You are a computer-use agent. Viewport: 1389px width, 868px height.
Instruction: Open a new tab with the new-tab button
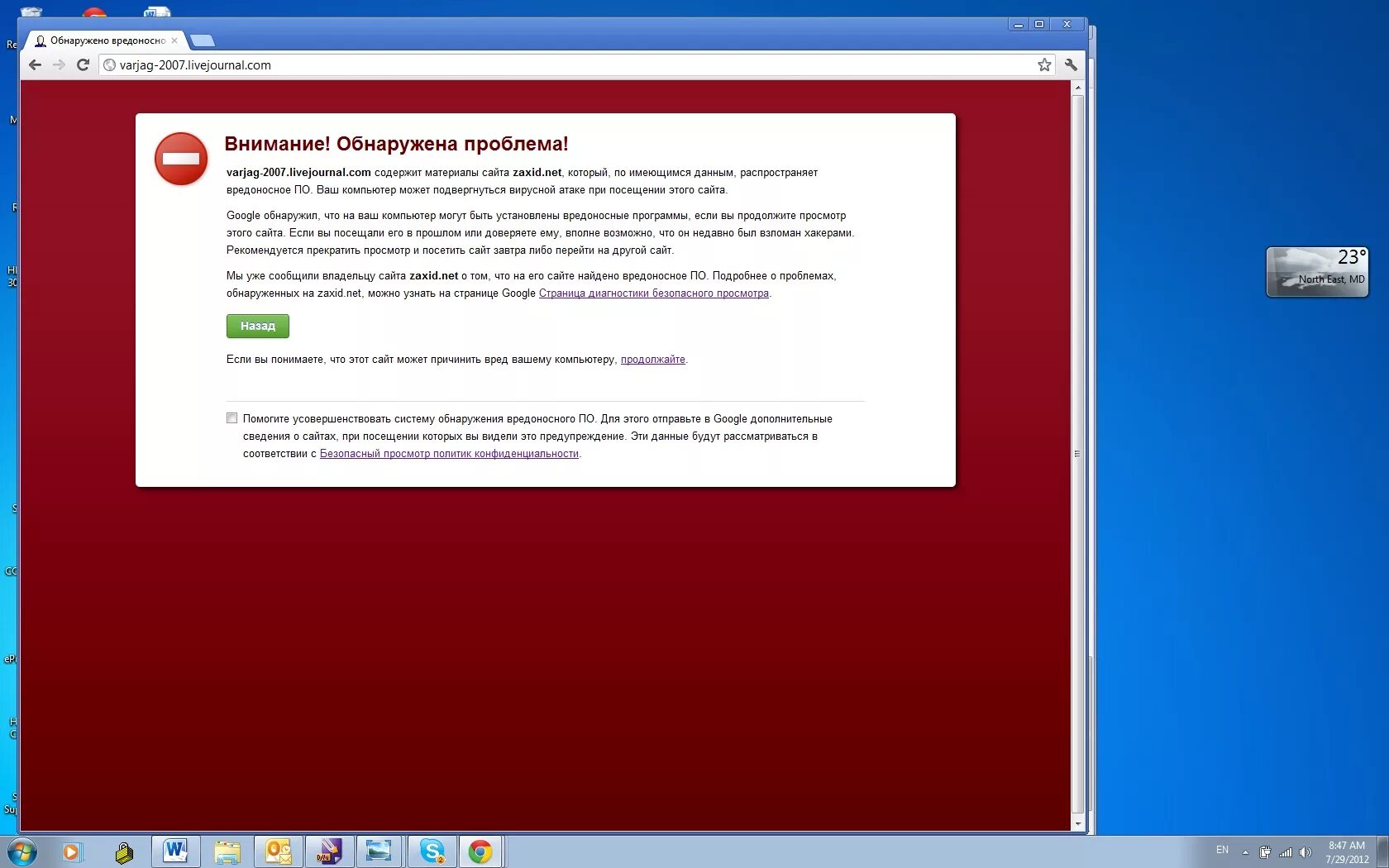point(203,41)
